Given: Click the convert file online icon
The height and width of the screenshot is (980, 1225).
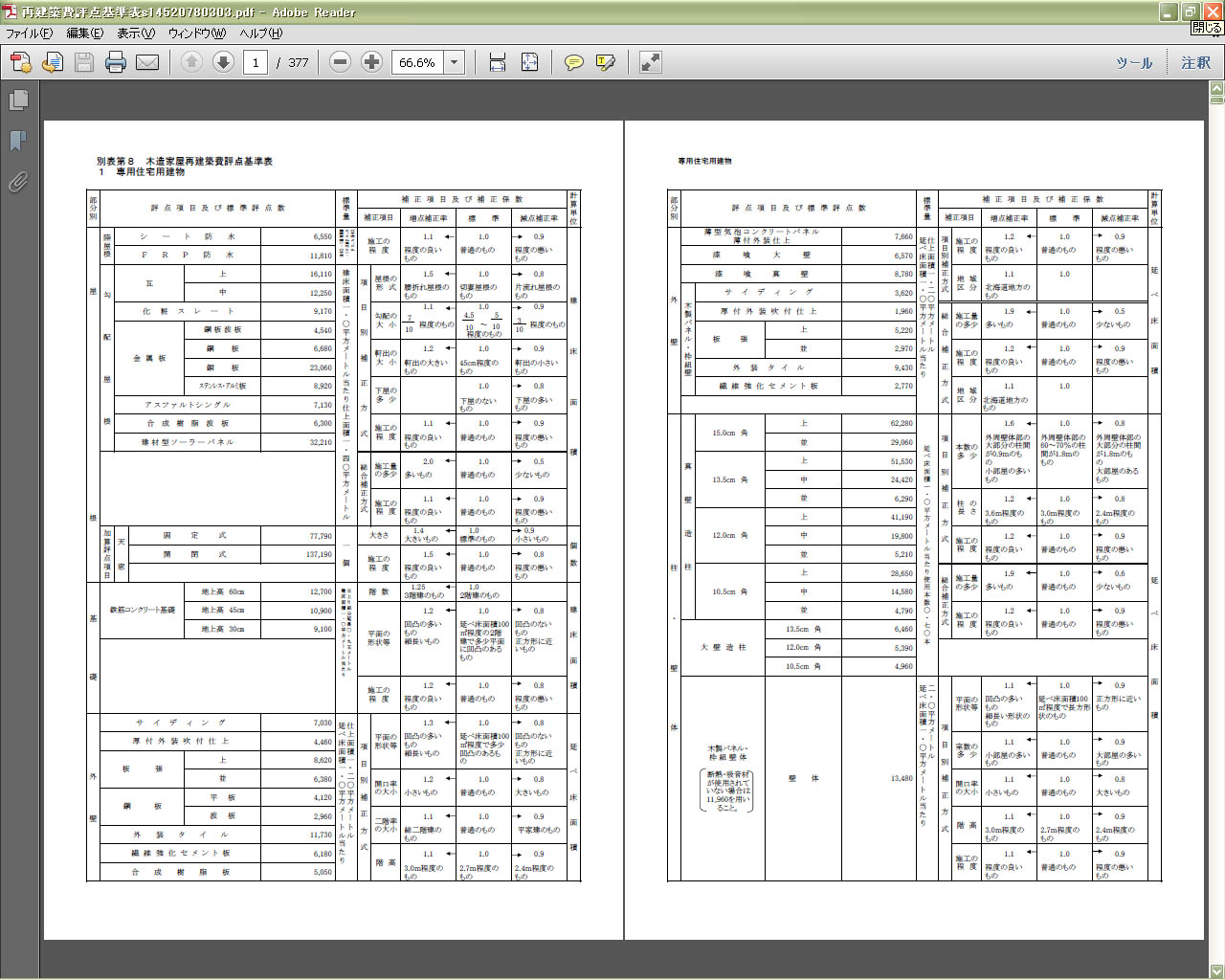Looking at the screenshot, I should point(53,62).
